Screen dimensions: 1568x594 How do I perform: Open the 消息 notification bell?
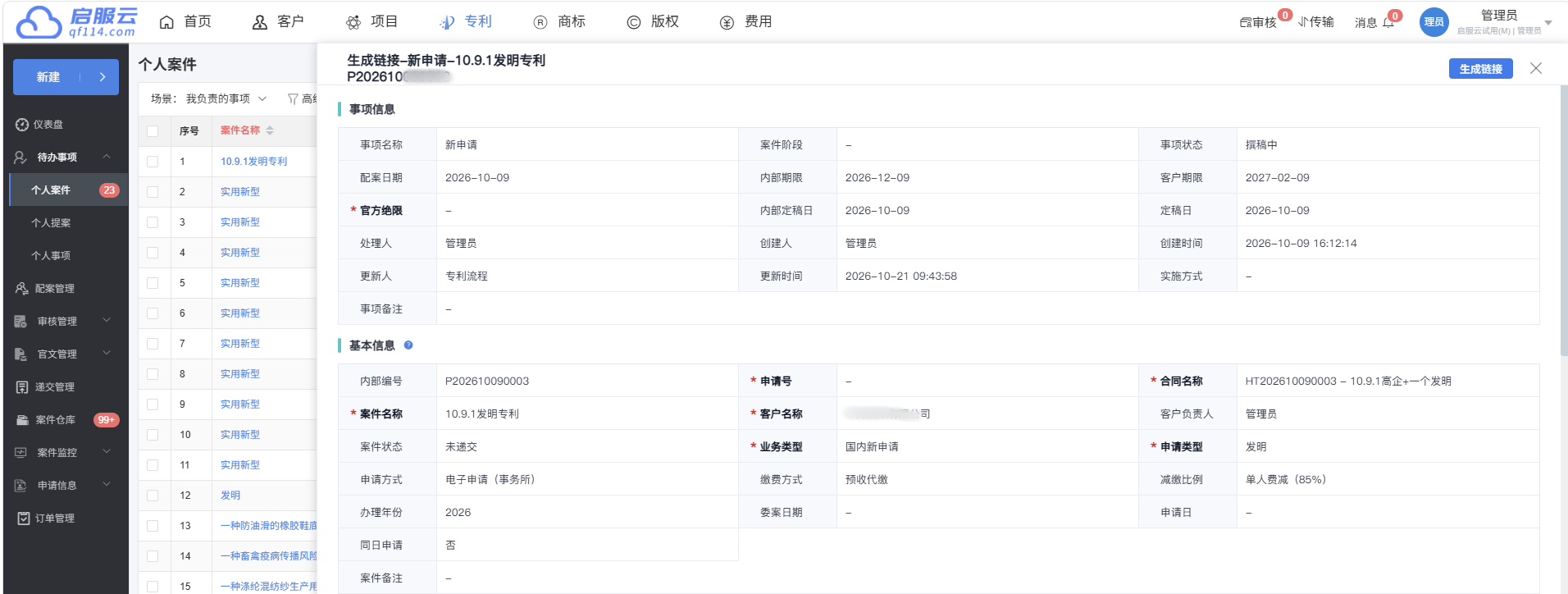point(1388,22)
